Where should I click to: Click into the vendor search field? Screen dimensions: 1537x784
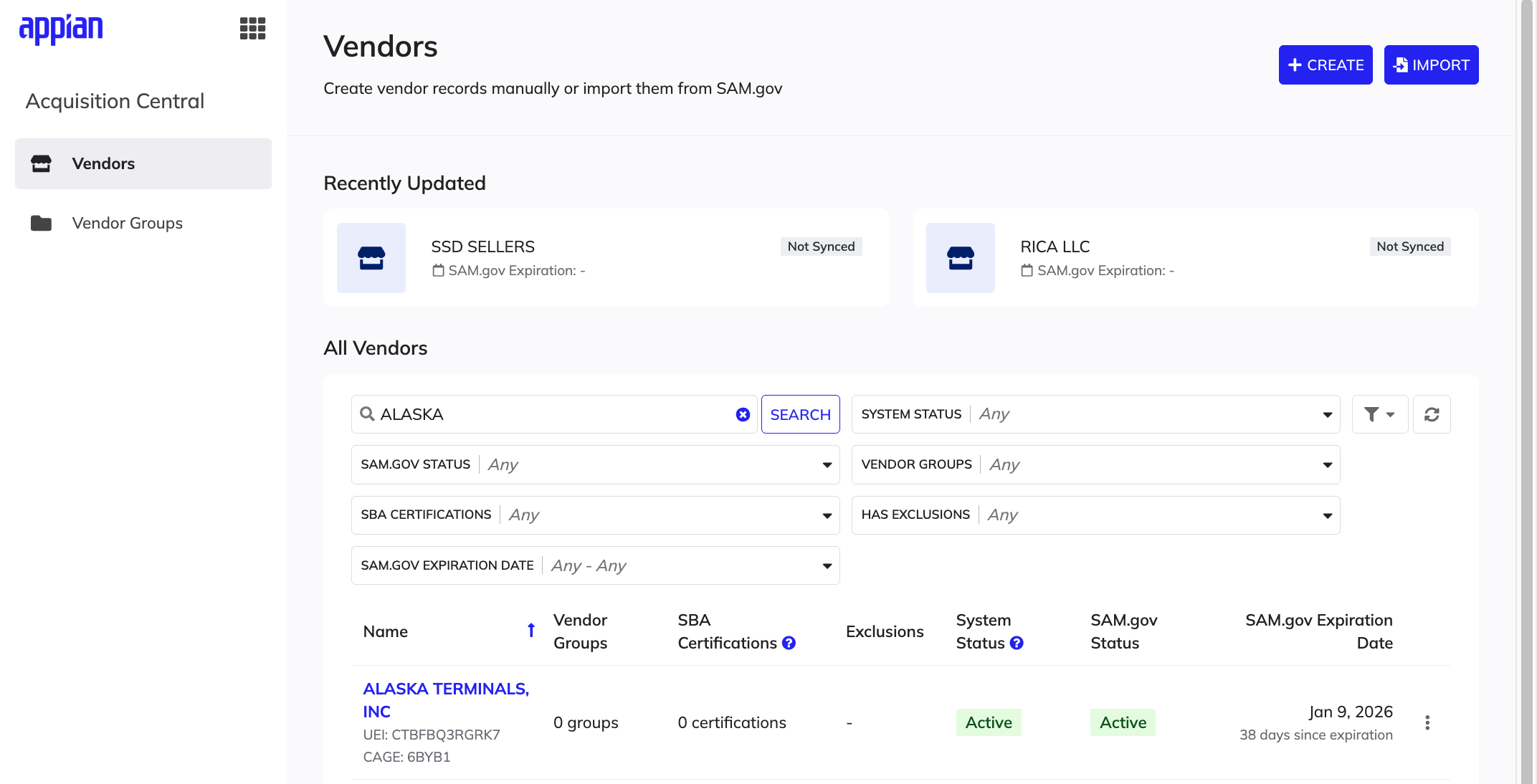tap(553, 414)
